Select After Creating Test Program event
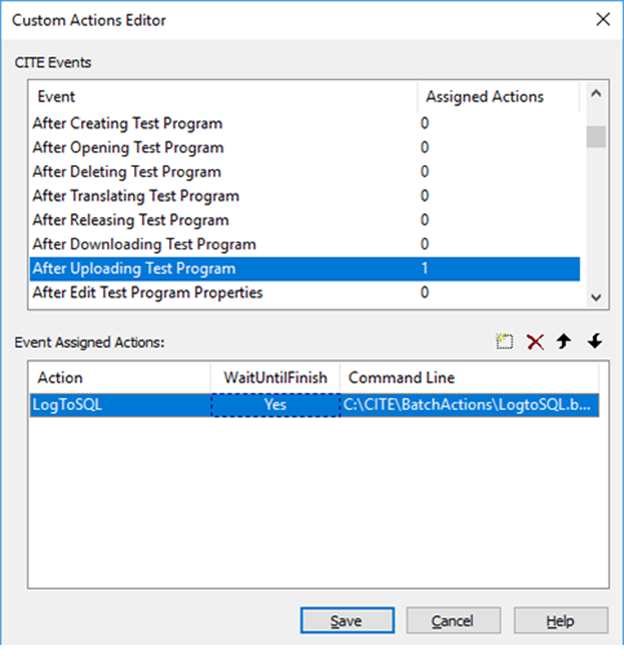624x664 pixels. click(x=304, y=123)
